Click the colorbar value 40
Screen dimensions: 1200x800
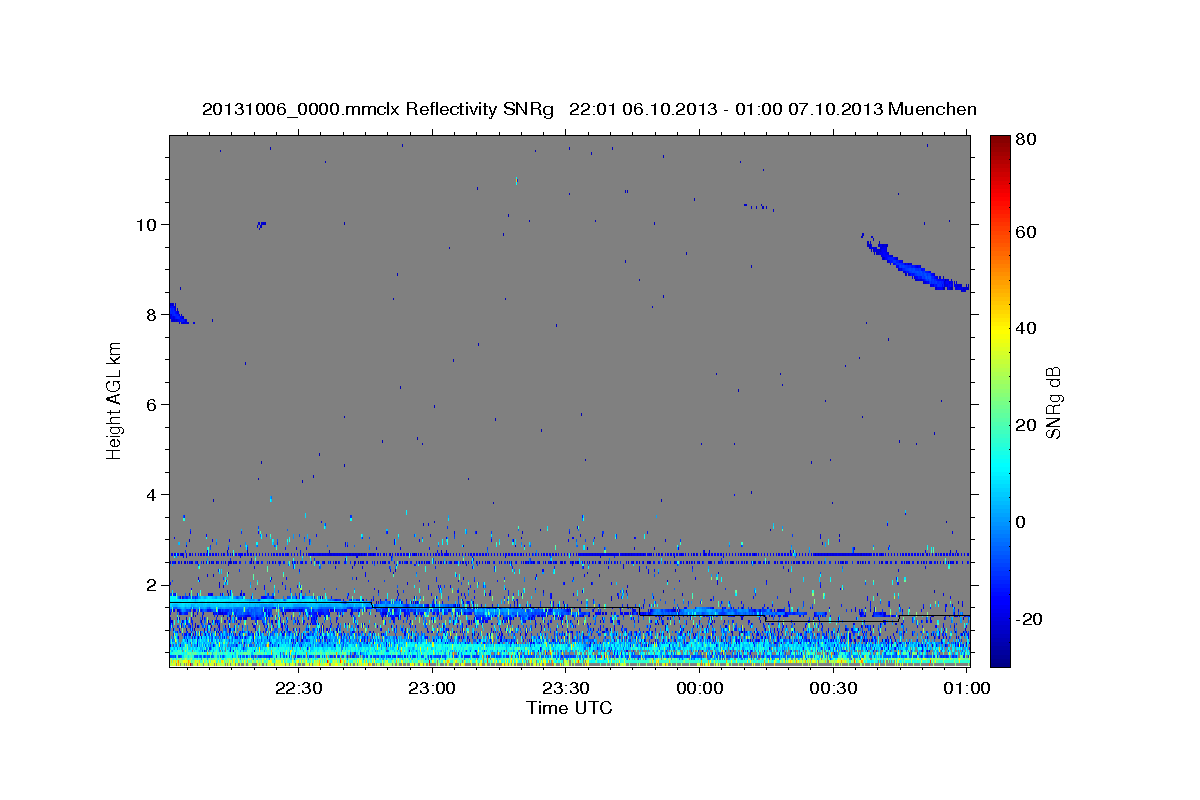tap(1028, 328)
